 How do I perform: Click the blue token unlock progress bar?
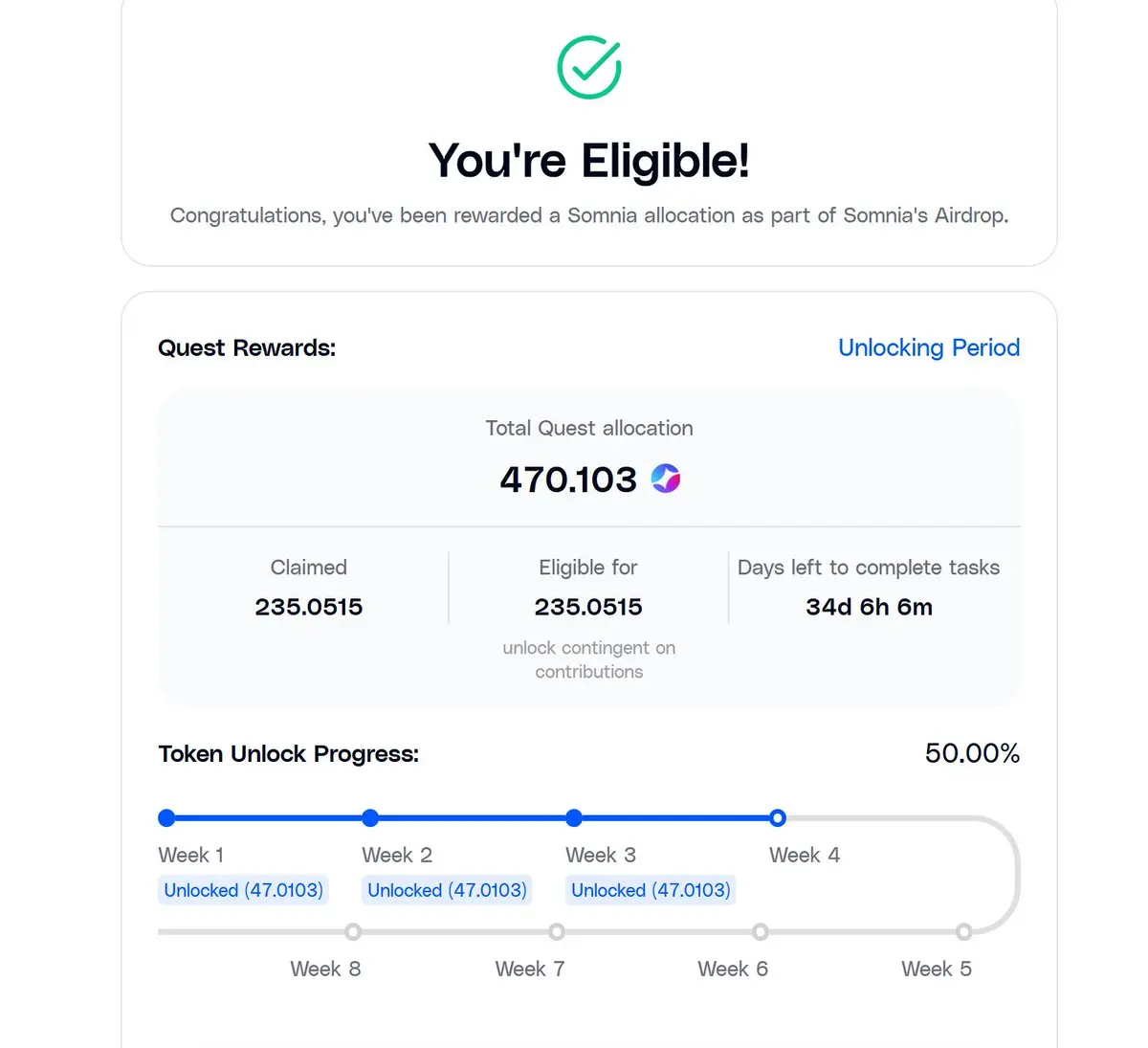click(472, 817)
